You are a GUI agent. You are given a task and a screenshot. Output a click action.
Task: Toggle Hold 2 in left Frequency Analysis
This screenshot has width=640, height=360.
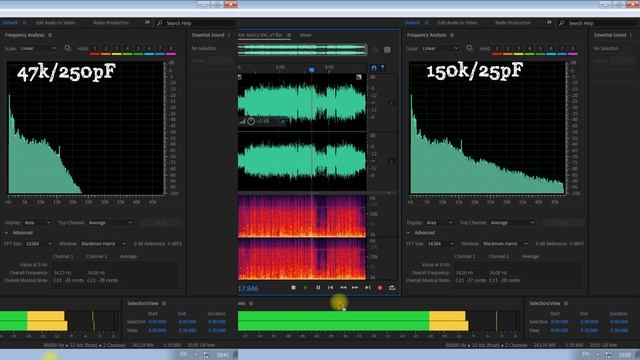(106, 49)
